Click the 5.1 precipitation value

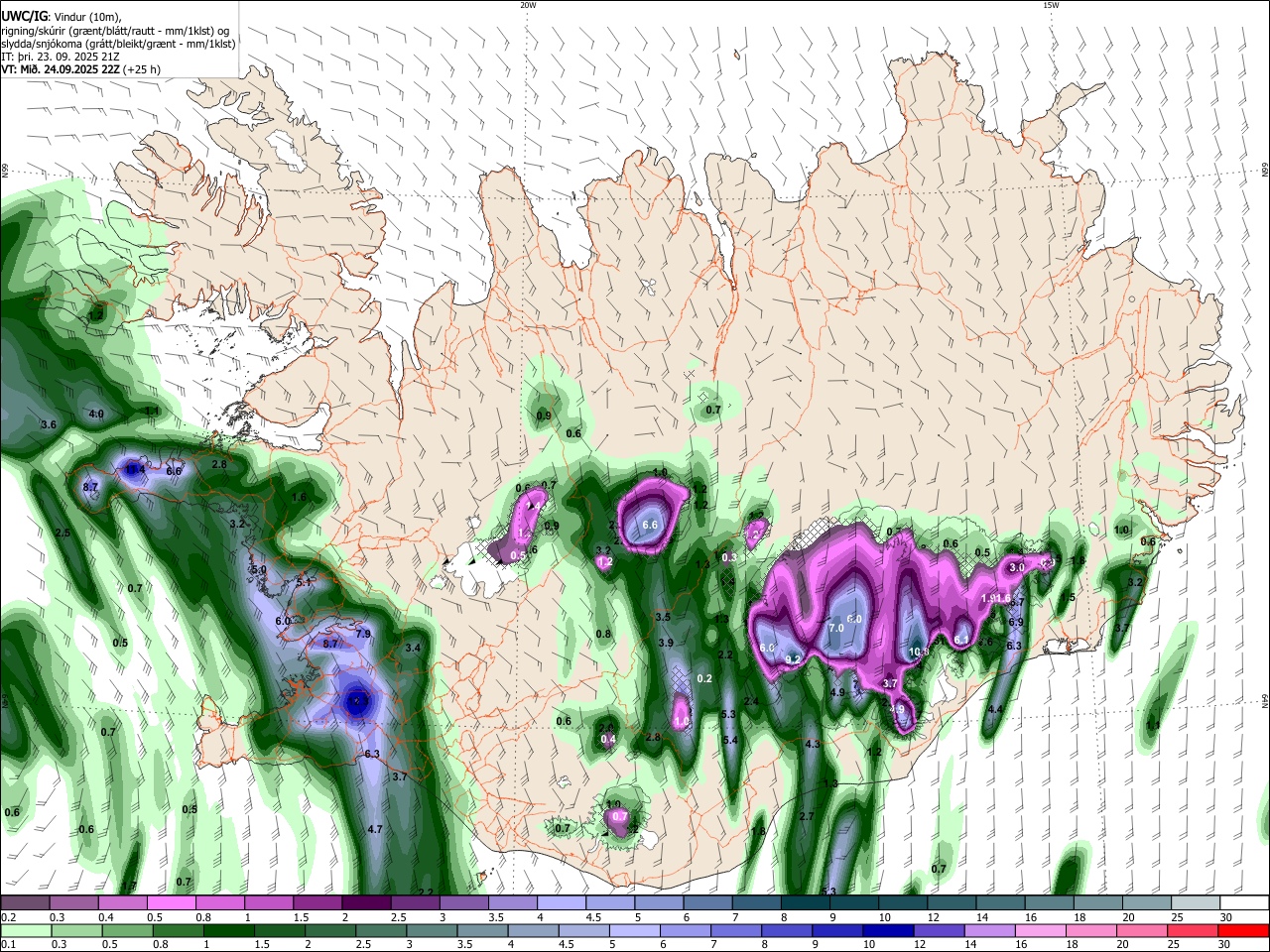coord(304,582)
